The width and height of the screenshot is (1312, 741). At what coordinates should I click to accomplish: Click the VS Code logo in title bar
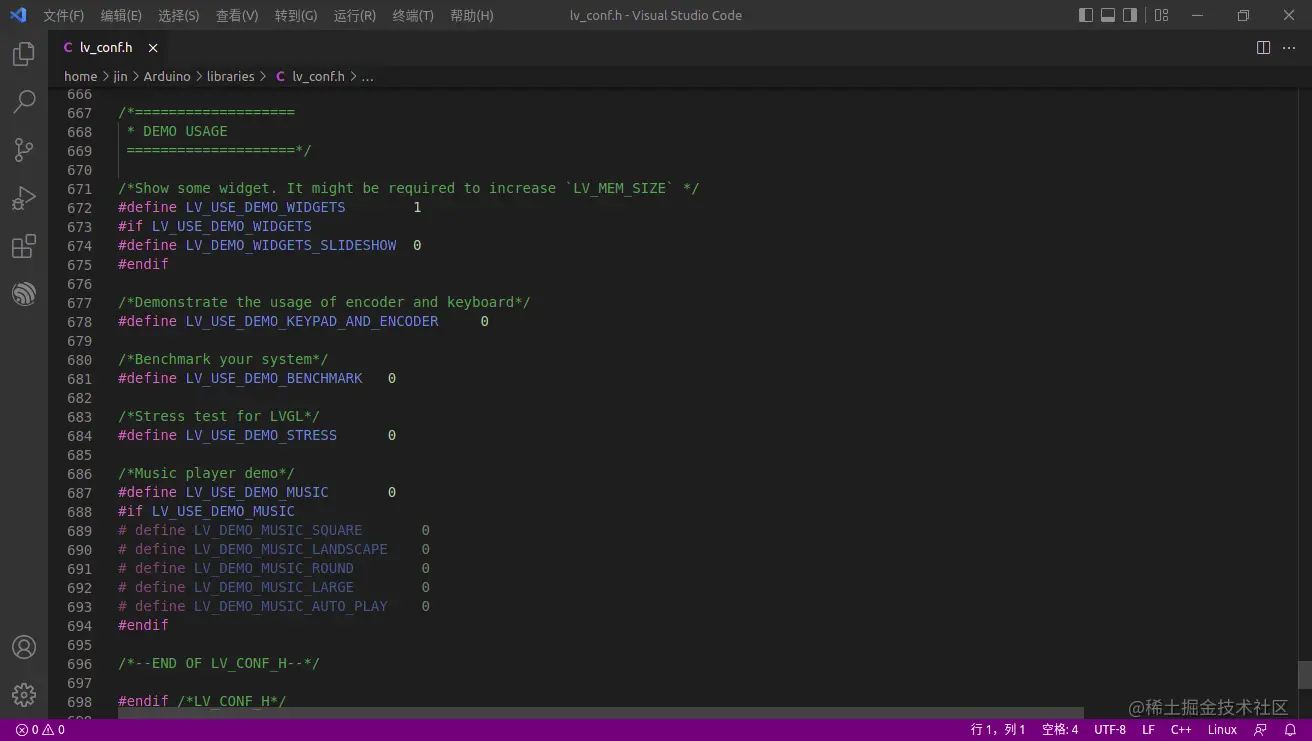[x=18, y=15]
